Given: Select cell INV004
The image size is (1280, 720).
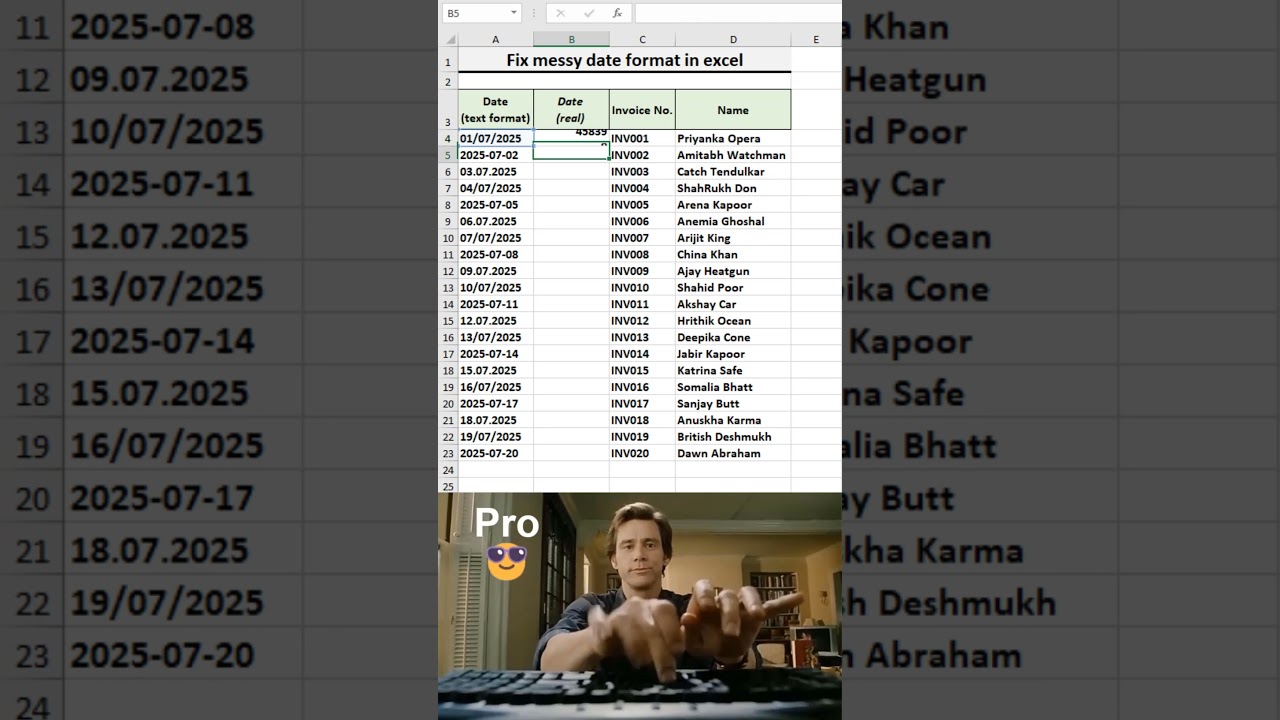Looking at the screenshot, I should [x=642, y=188].
